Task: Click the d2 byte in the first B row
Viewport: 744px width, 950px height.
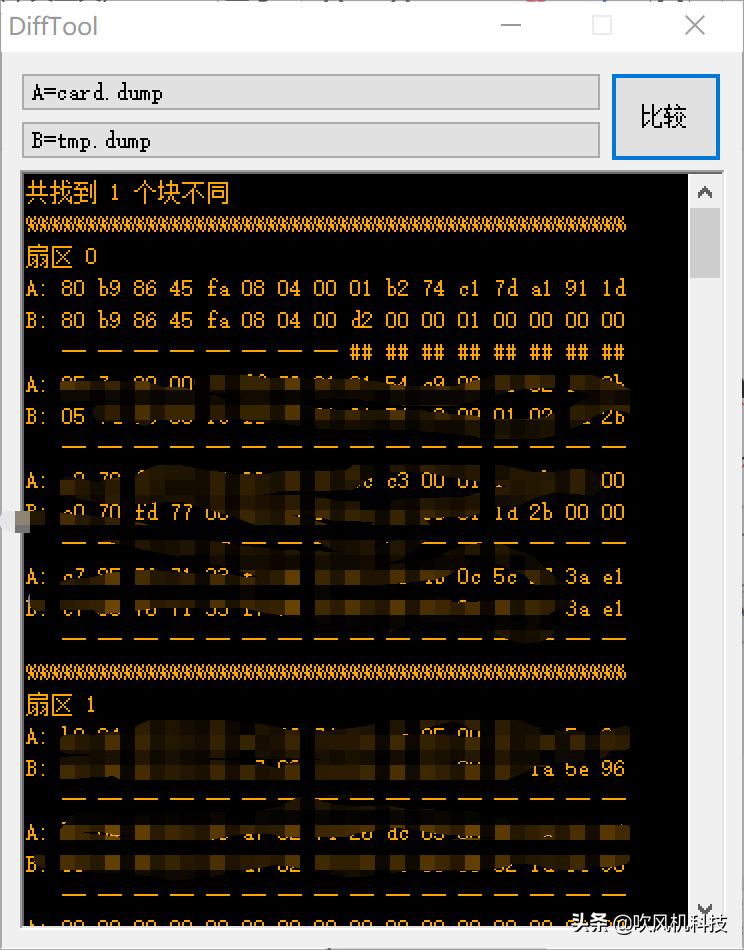Action: 360,321
